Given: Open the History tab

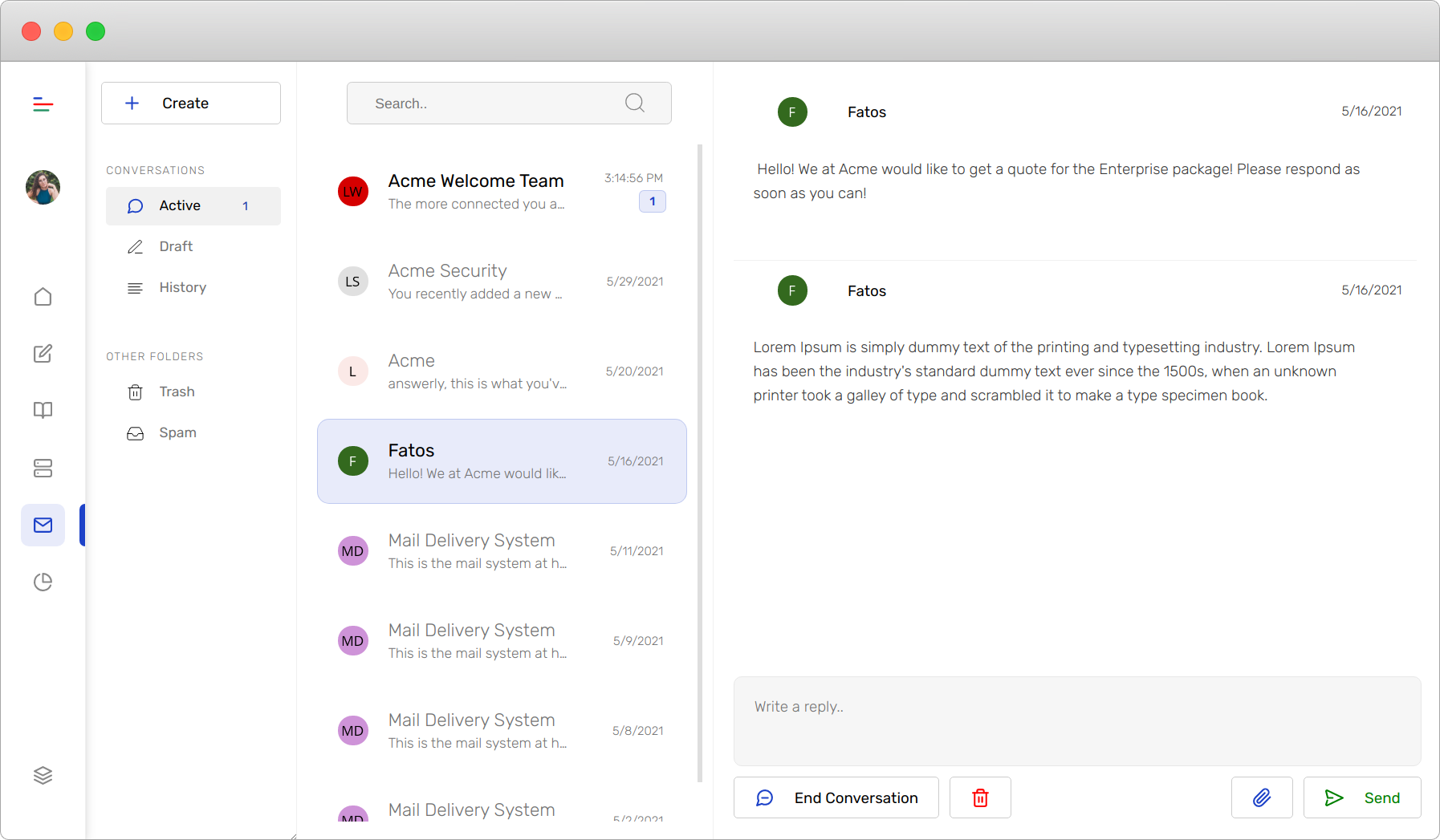Looking at the screenshot, I should [x=182, y=287].
